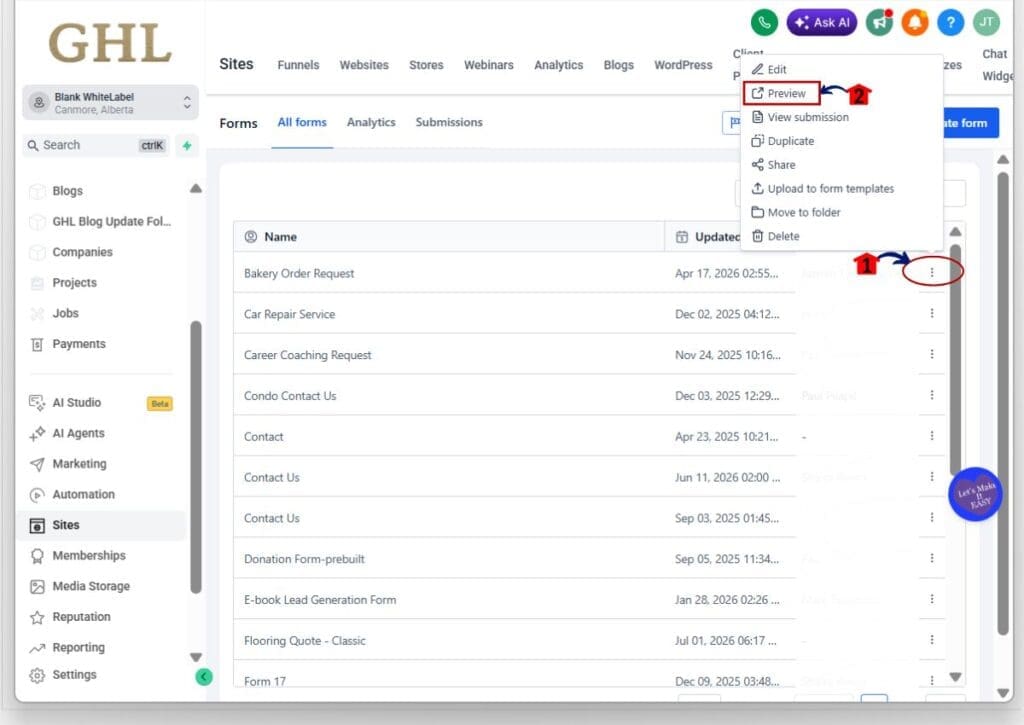Screen dimensions: 1024x725
Task: Click the Sites sidebar icon
Action: point(37,525)
